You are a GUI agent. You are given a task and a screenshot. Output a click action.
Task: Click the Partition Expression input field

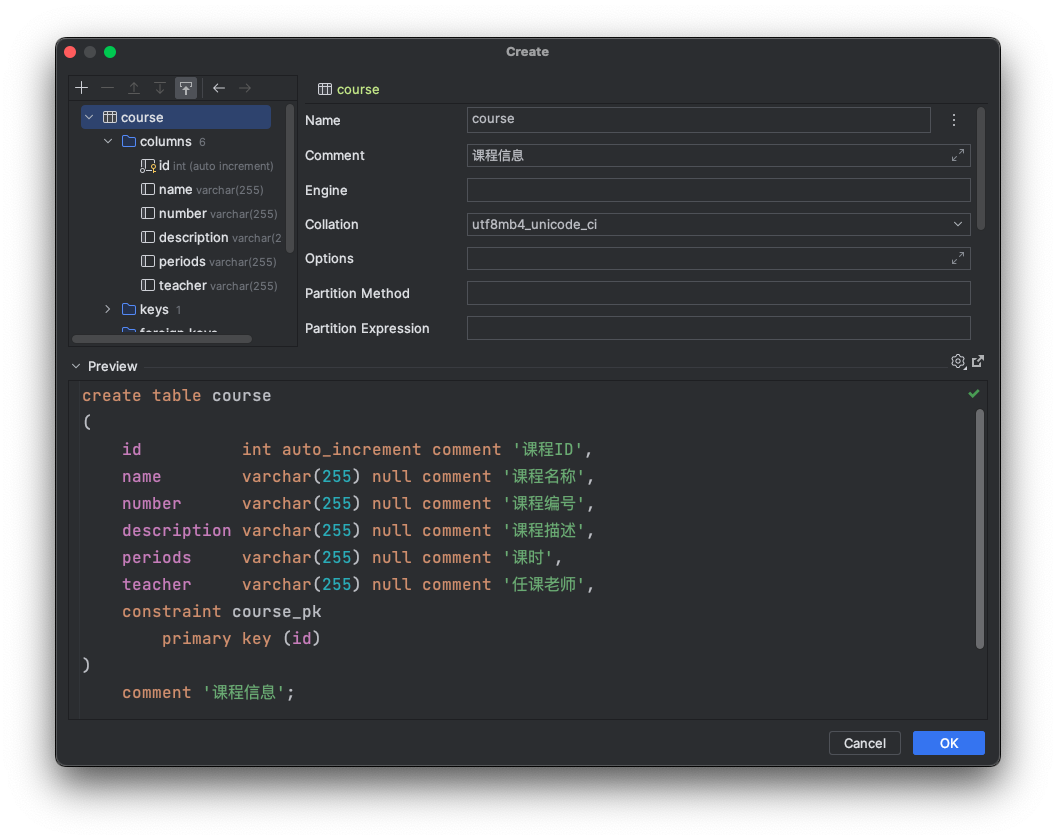pos(718,328)
